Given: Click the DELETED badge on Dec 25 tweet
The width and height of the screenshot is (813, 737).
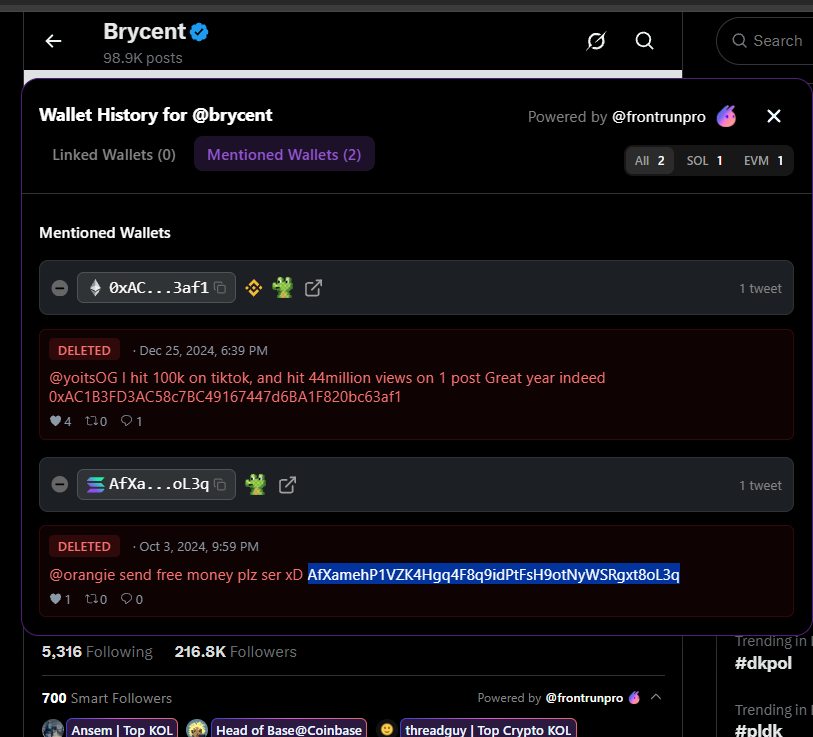Looking at the screenshot, I should (x=85, y=350).
